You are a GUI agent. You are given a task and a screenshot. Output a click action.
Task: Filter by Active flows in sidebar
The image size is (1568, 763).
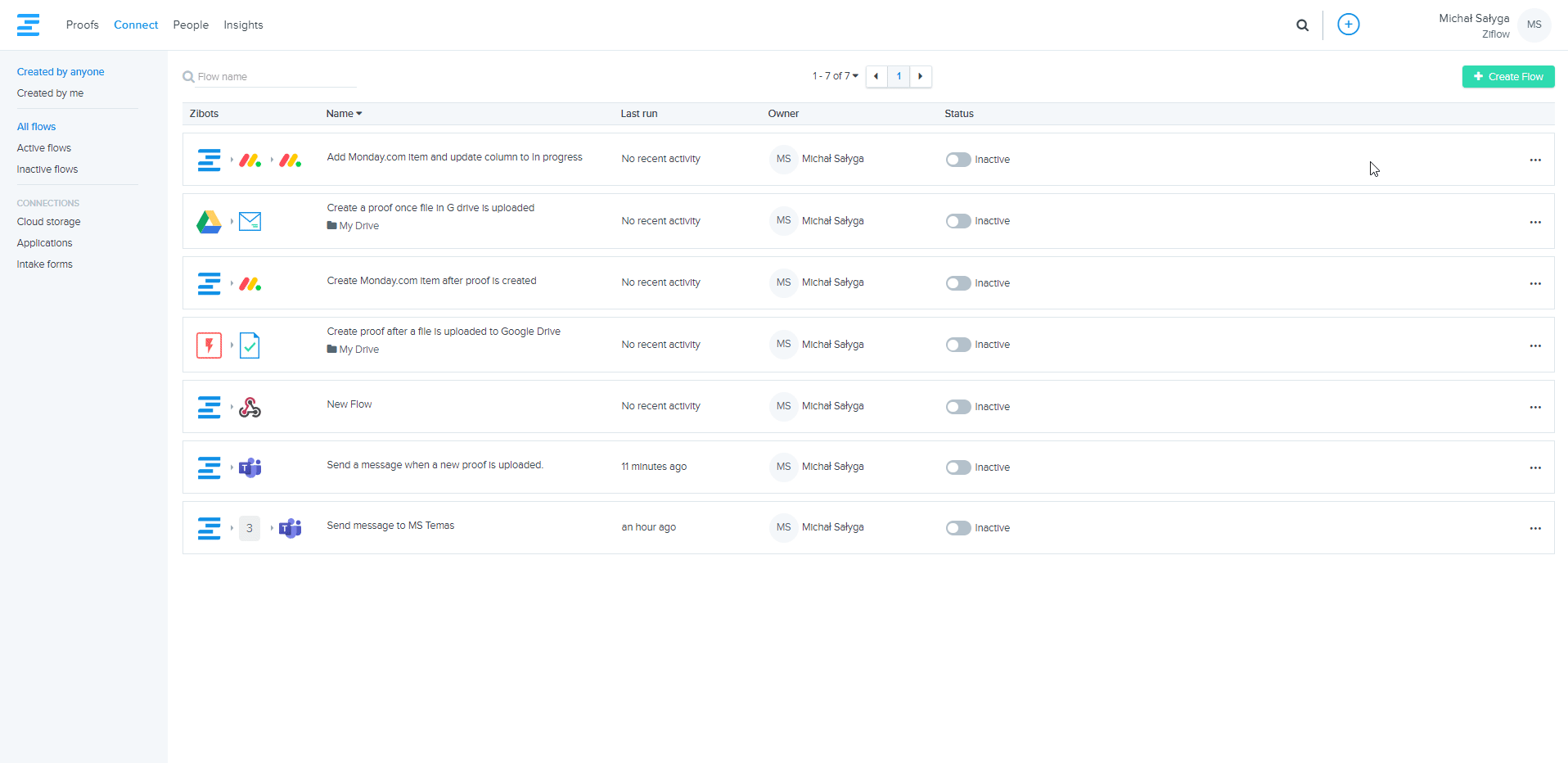pos(44,148)
